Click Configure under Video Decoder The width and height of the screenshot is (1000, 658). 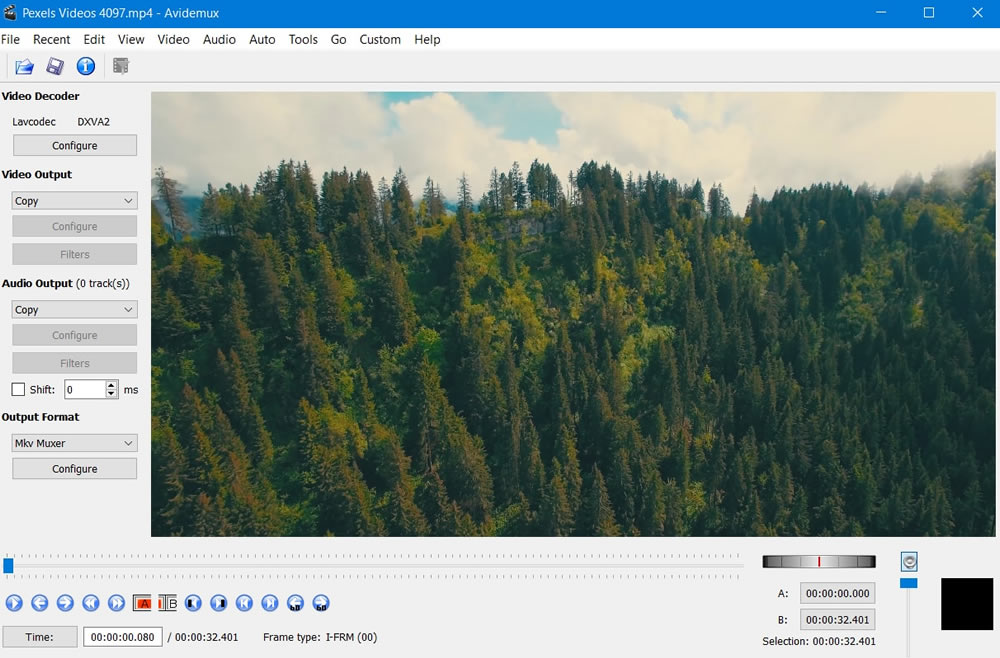(75, 145)
